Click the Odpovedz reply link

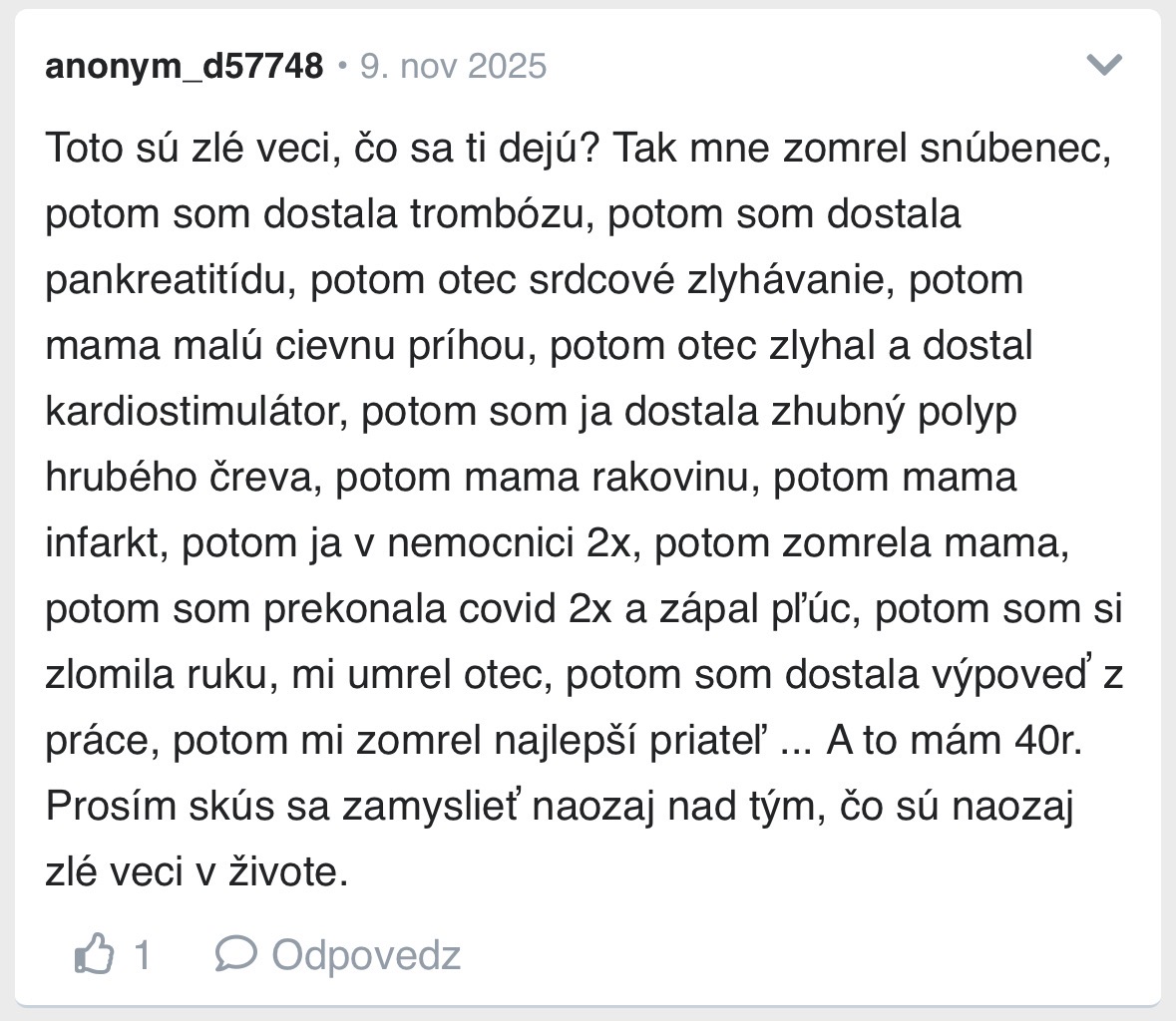tap(366, 954)
